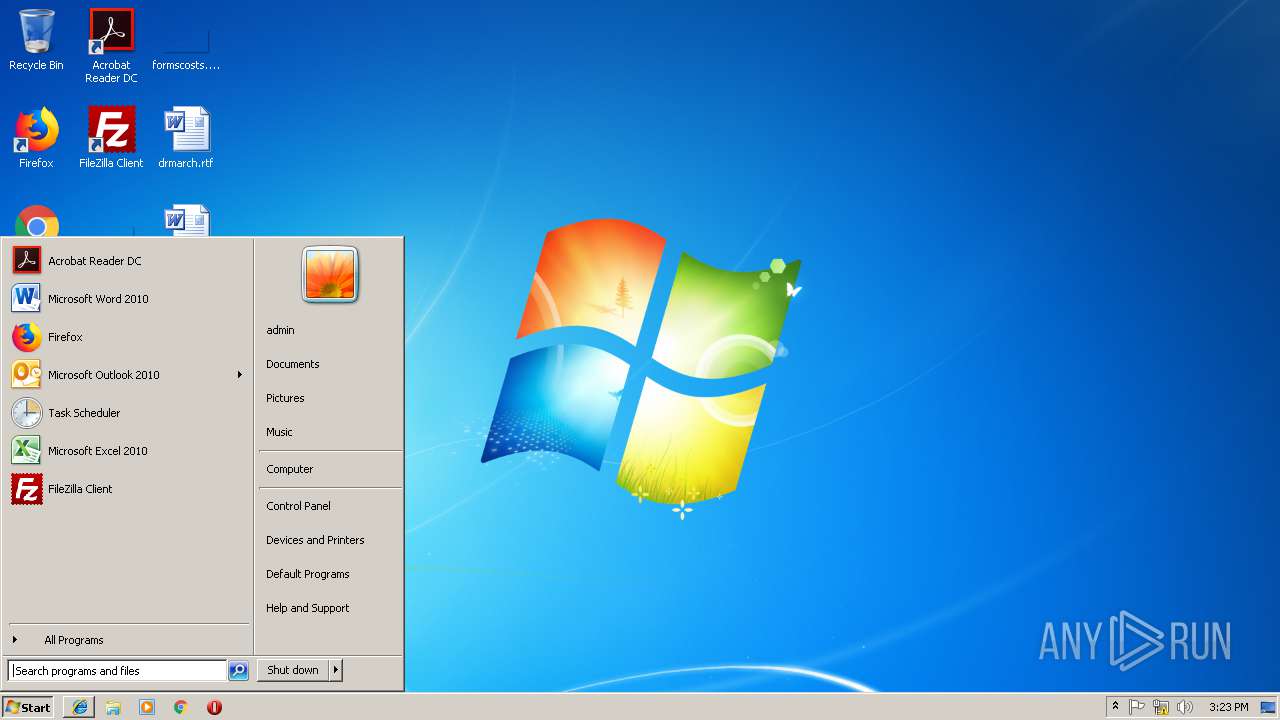This screenshot has width=1280, height=720.
Task: Open Chrome from the taskbar
Action: 180,707
